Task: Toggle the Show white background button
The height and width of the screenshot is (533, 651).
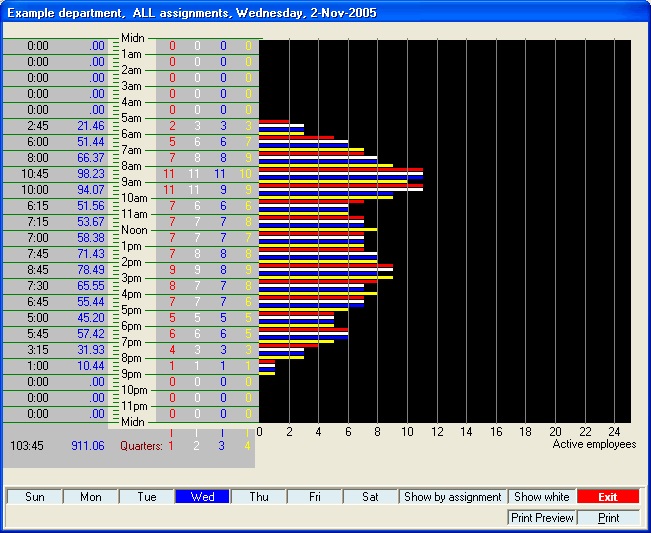Action: [541, 497]
